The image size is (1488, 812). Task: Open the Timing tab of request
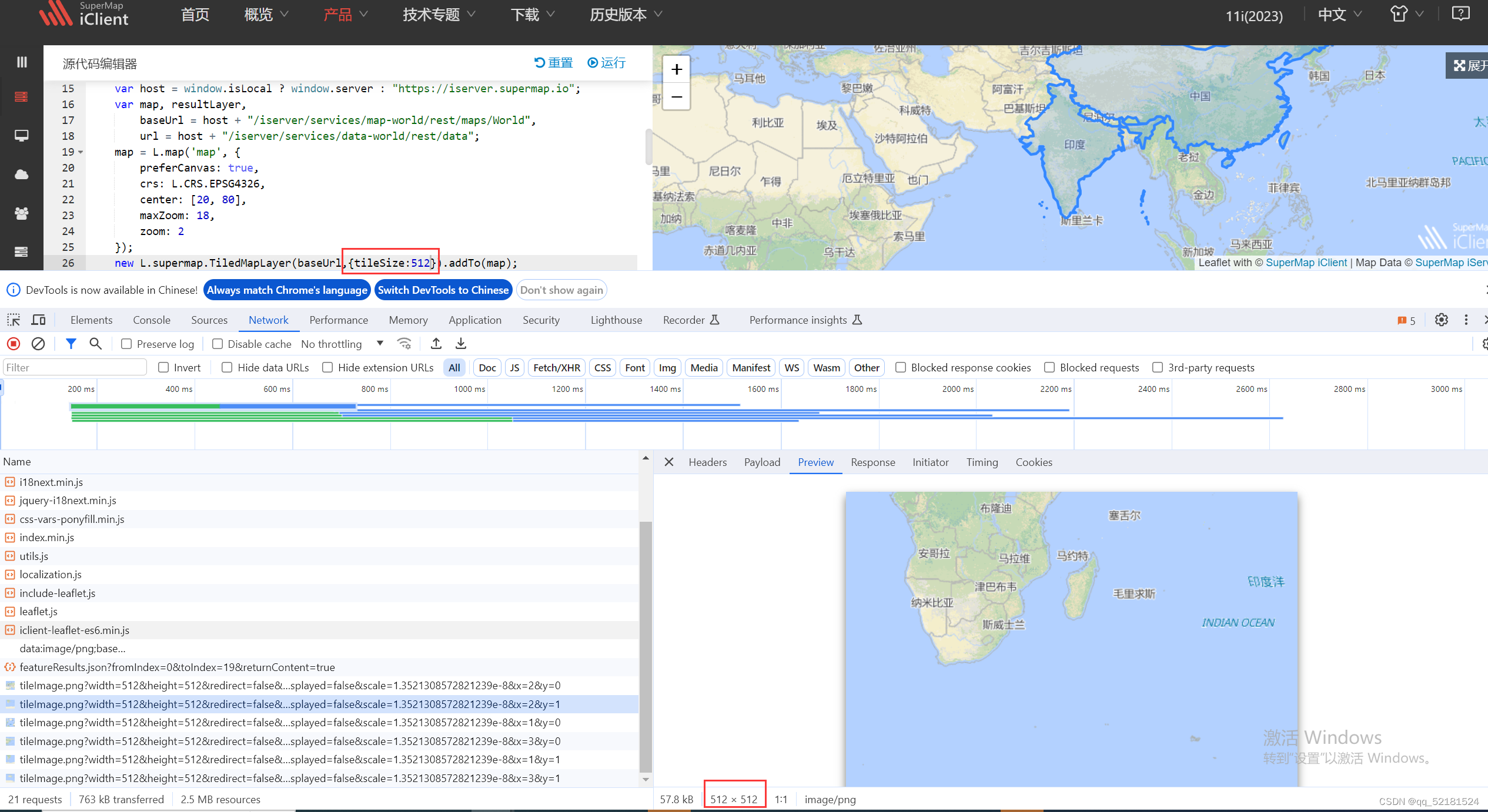pos(982,462)
